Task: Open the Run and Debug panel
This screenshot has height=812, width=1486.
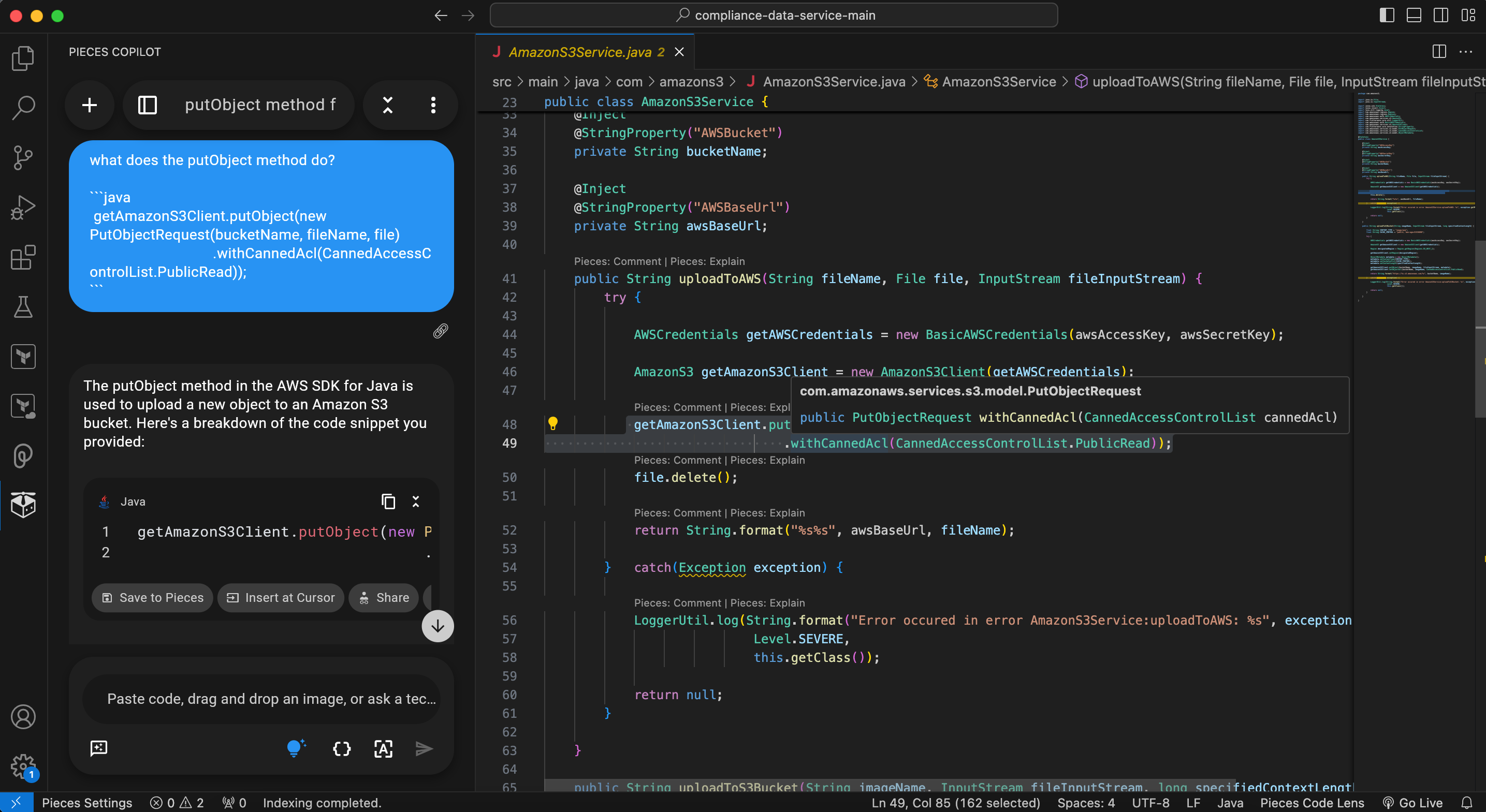Action: point(22,207)
